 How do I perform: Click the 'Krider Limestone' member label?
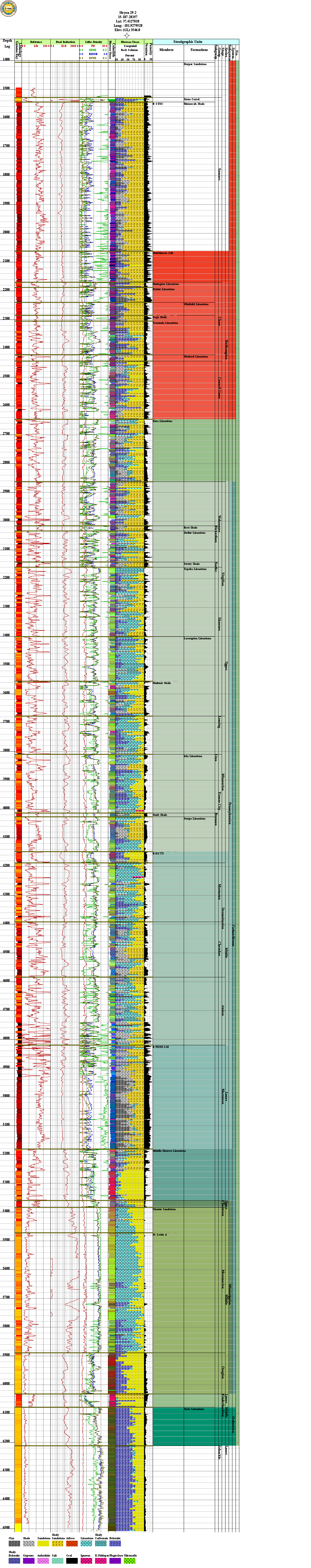[164, 289]
